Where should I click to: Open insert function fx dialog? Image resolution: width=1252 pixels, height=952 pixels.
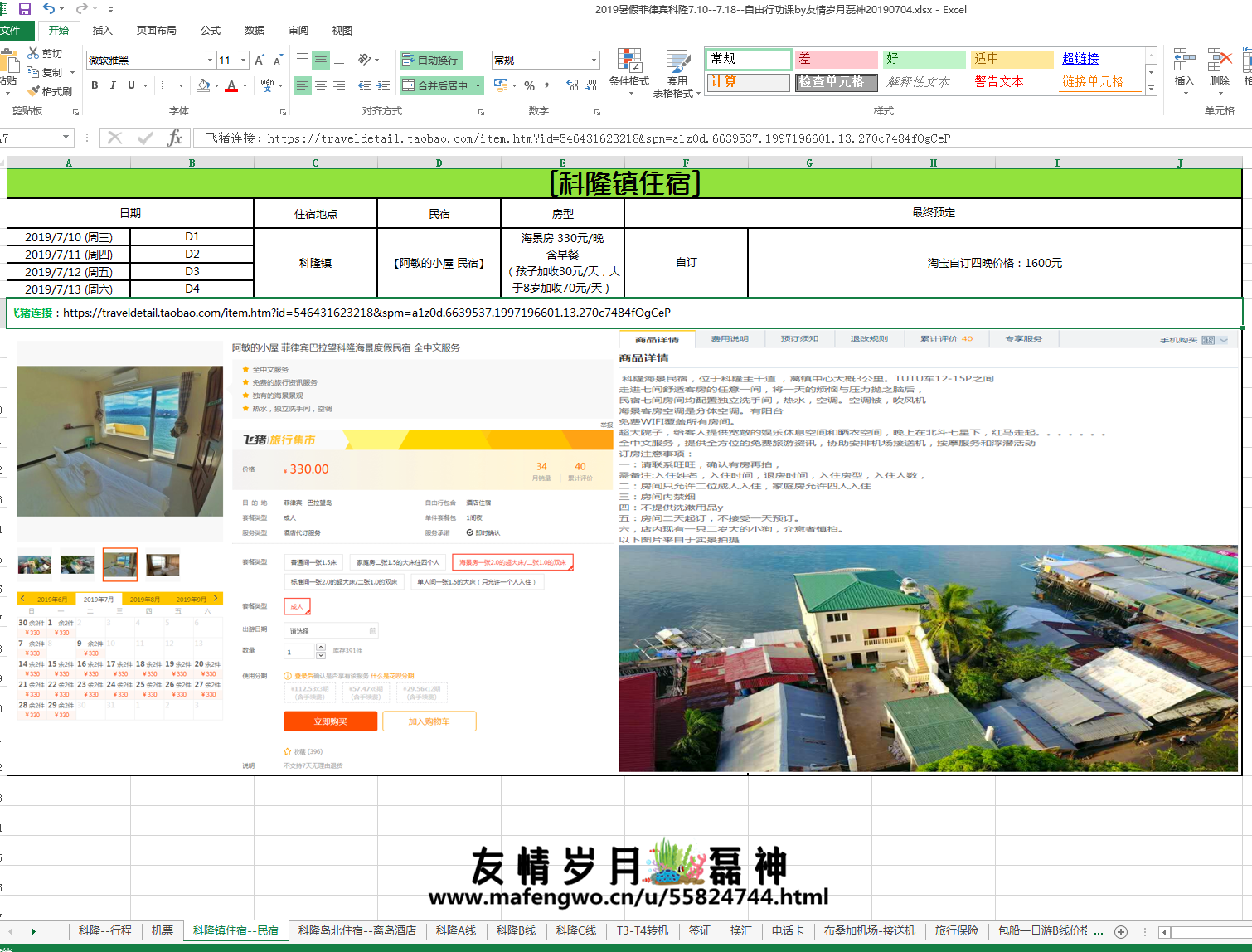coord(174,138)
